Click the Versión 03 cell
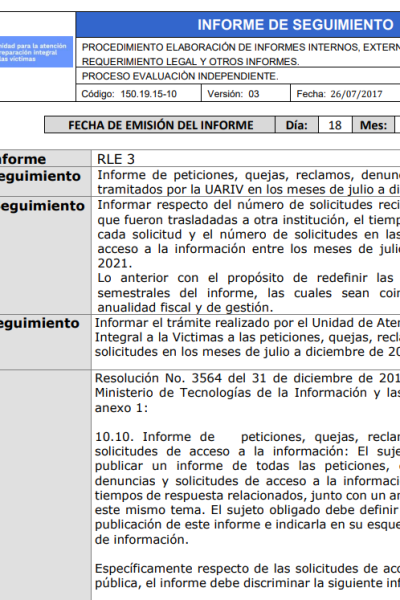400x600 pixels. [246, 94]
